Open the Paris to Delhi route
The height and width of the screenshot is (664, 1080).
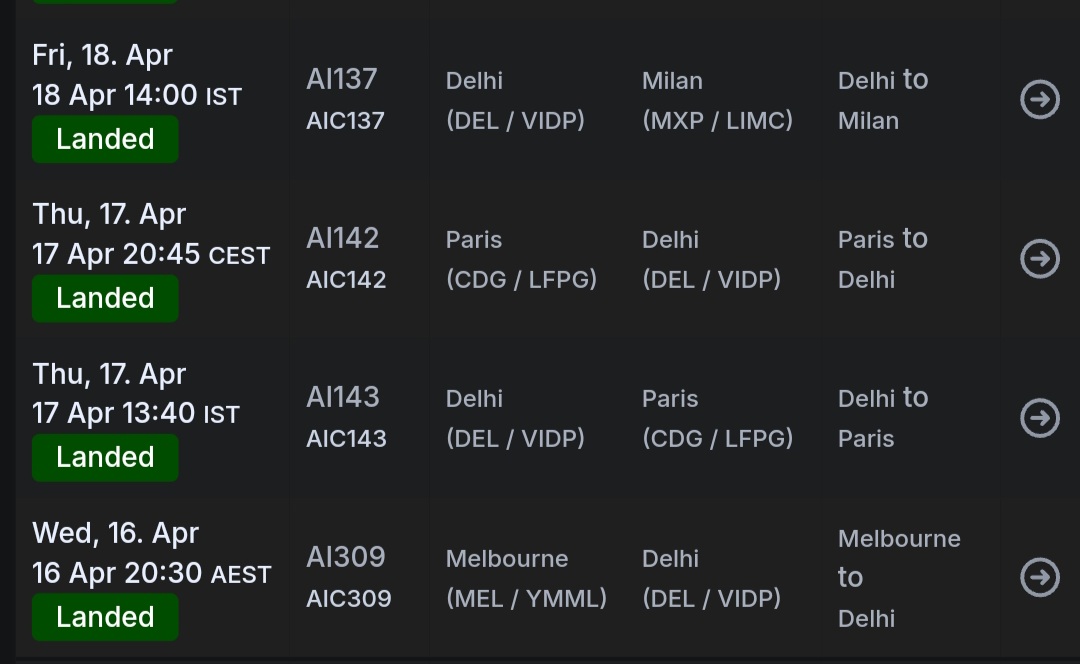pyautogui.click(x=883, y=259)
